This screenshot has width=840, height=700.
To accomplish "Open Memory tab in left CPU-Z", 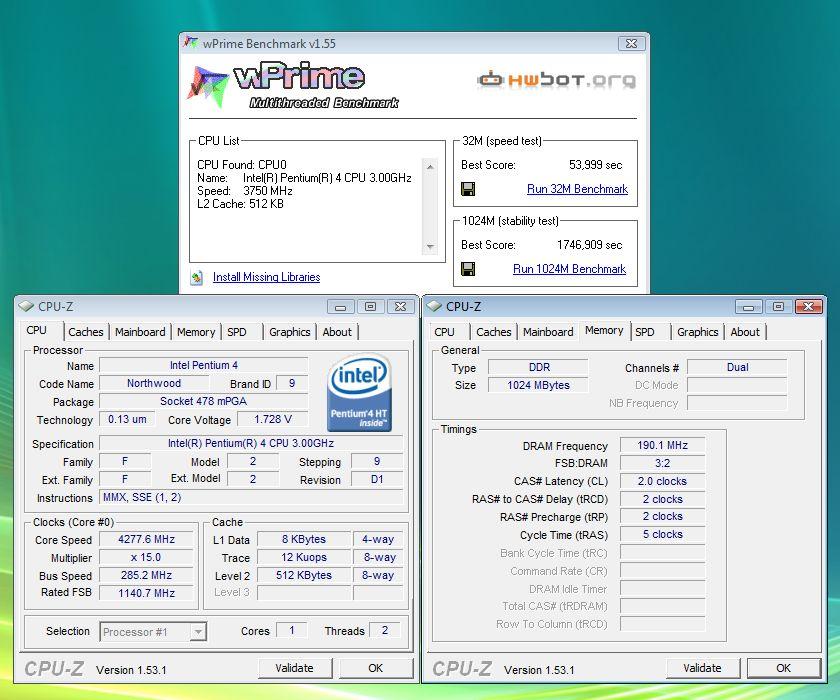I will click(196, 332).
